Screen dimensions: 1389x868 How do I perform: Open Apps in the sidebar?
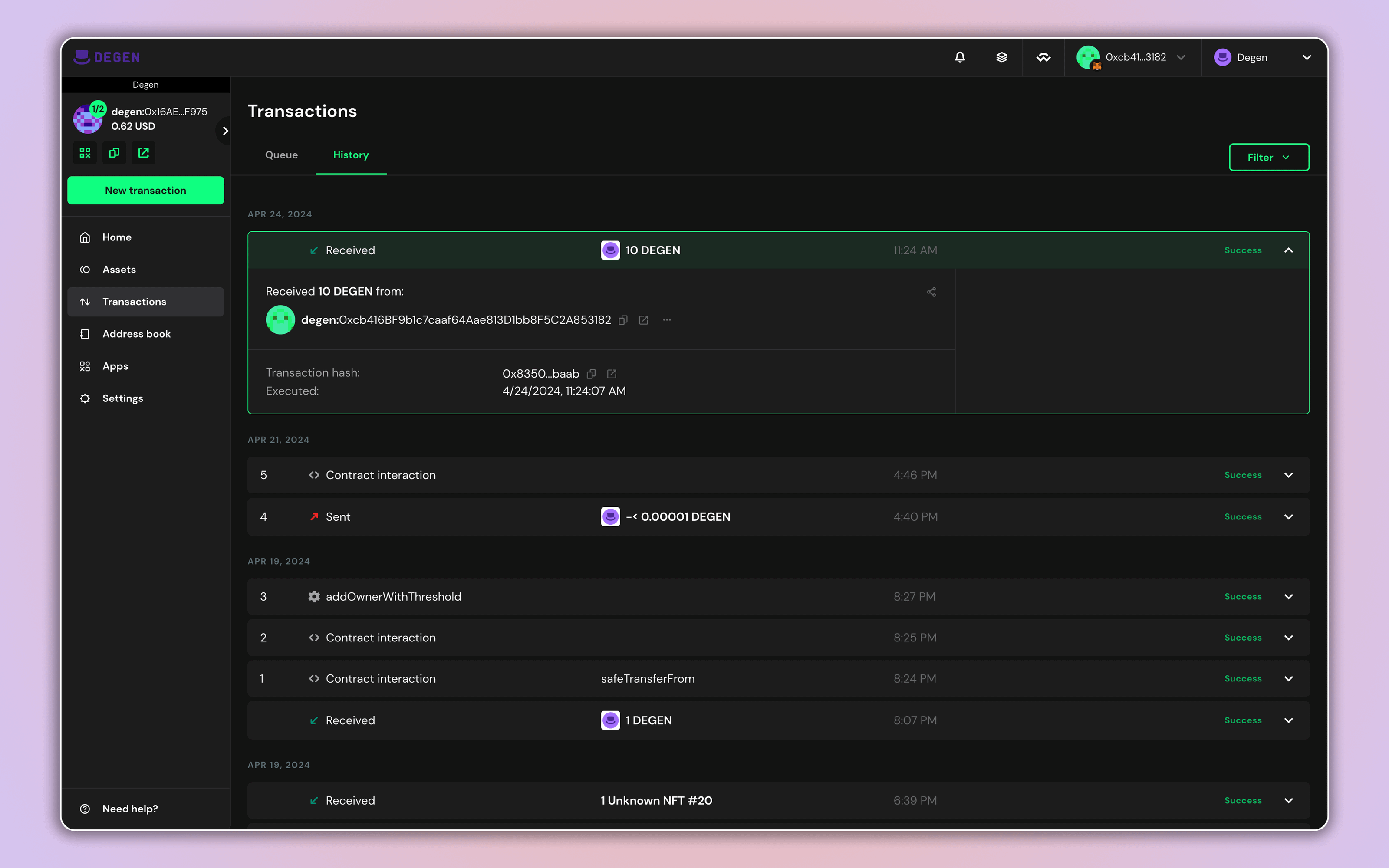[146, 366]
